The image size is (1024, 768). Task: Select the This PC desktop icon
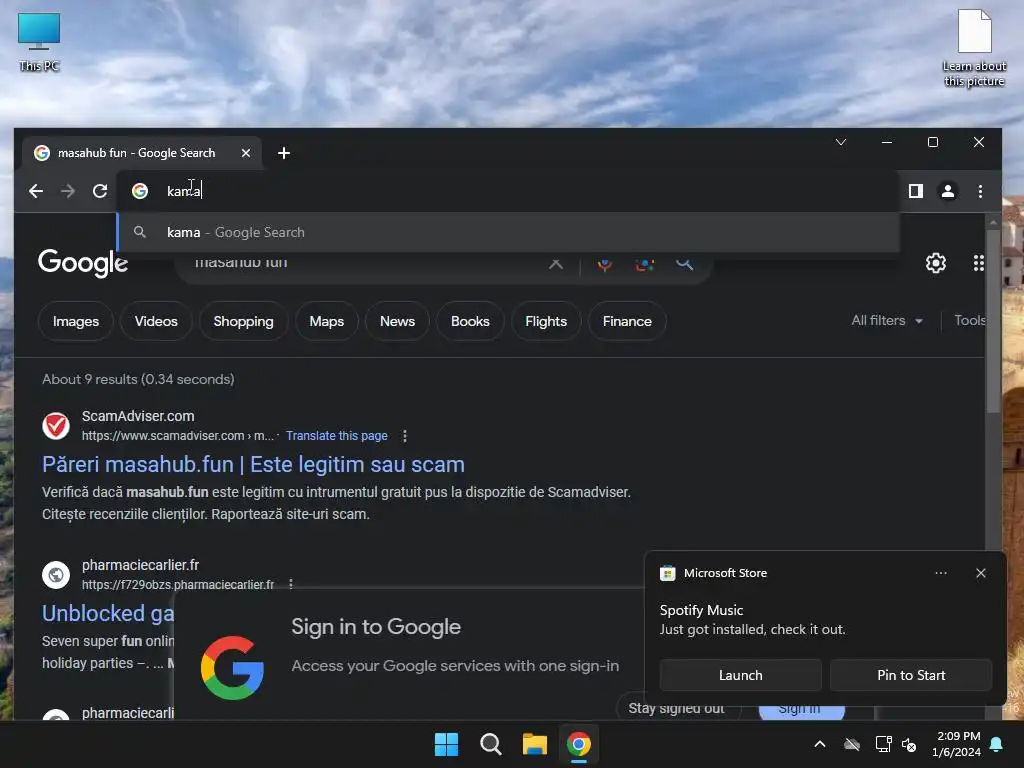click(39, 42)
